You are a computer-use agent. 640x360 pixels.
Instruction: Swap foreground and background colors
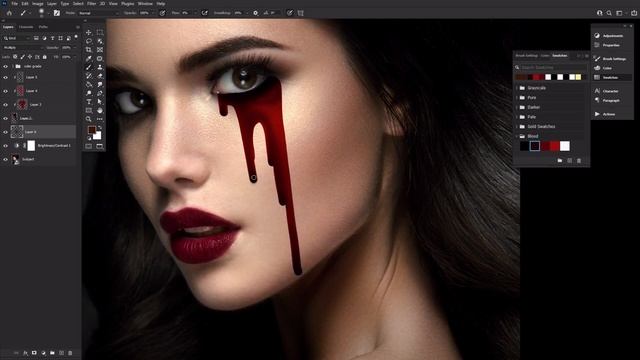100,128
